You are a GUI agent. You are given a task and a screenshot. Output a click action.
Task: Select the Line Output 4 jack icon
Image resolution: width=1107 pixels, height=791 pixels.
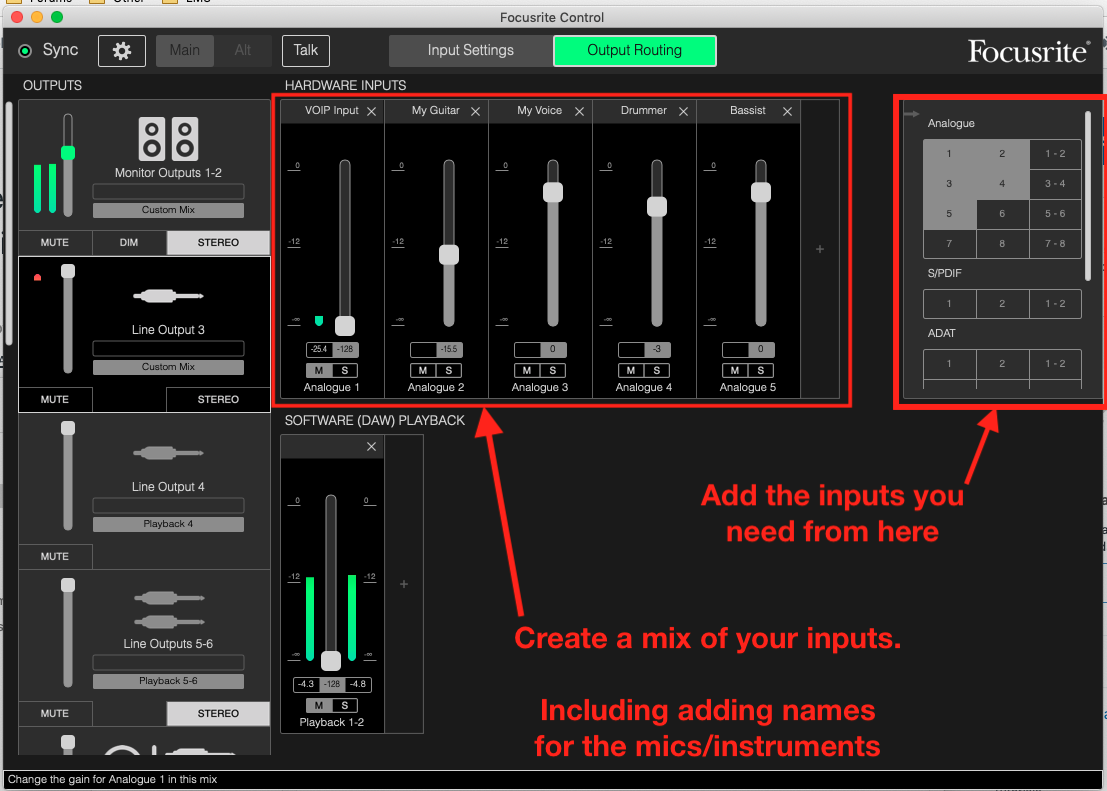coord(168,453)
